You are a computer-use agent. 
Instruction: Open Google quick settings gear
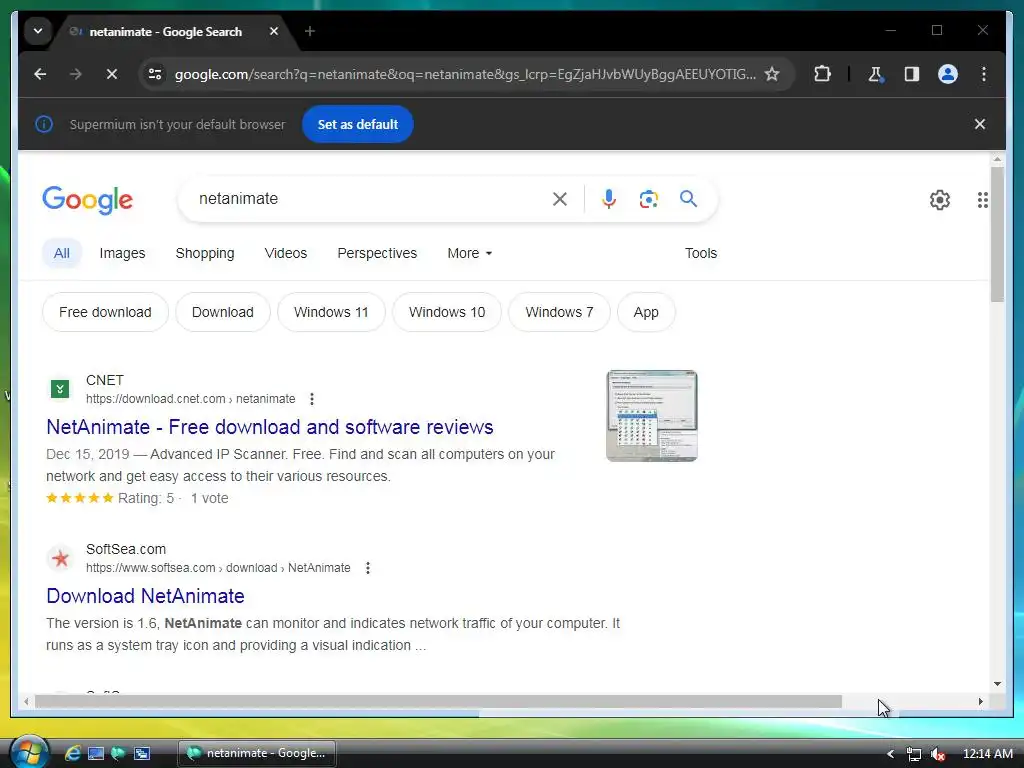[x=940, y=200]
